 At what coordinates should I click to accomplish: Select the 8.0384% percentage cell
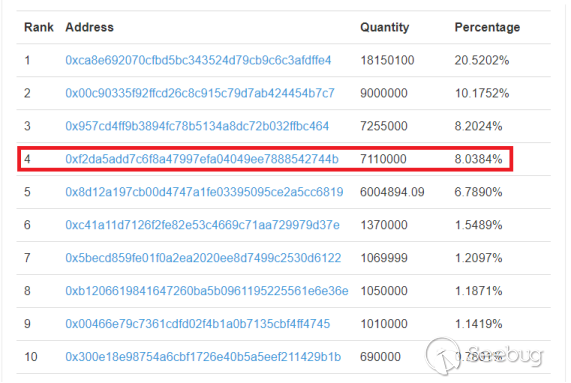click(478, 159)
